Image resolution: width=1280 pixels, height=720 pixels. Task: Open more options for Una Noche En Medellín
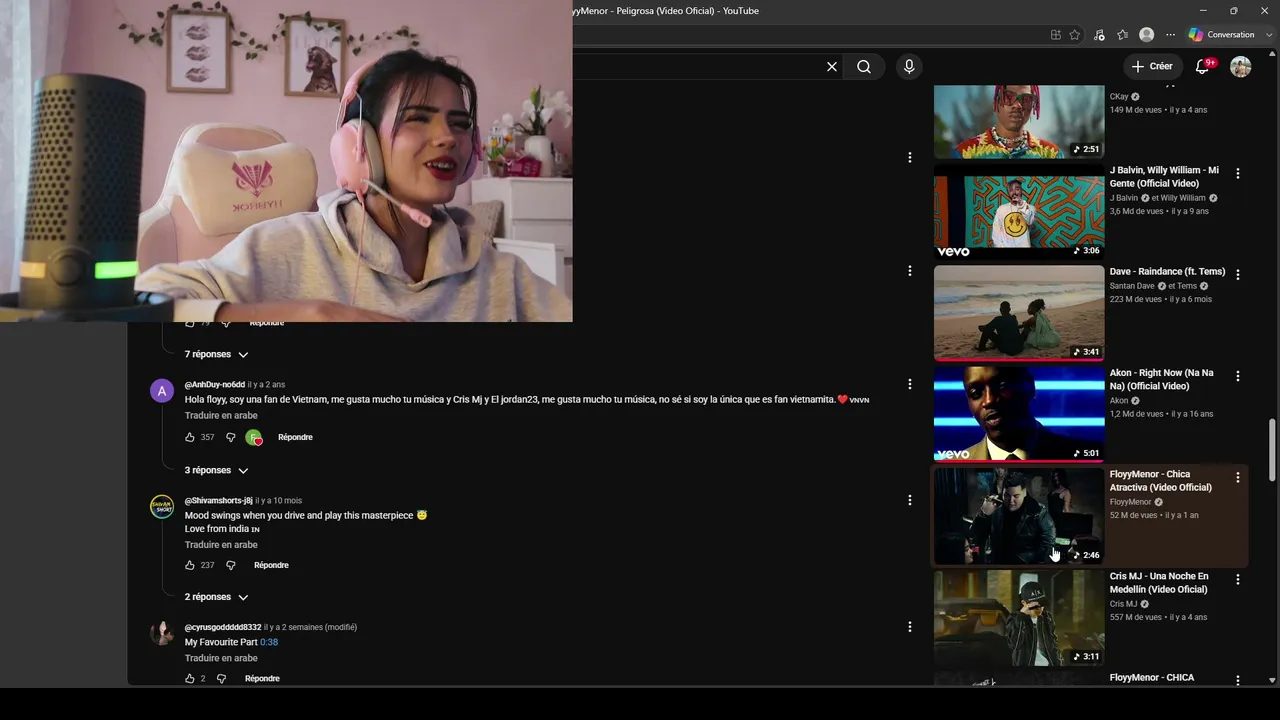click(x=1238, y=580)
